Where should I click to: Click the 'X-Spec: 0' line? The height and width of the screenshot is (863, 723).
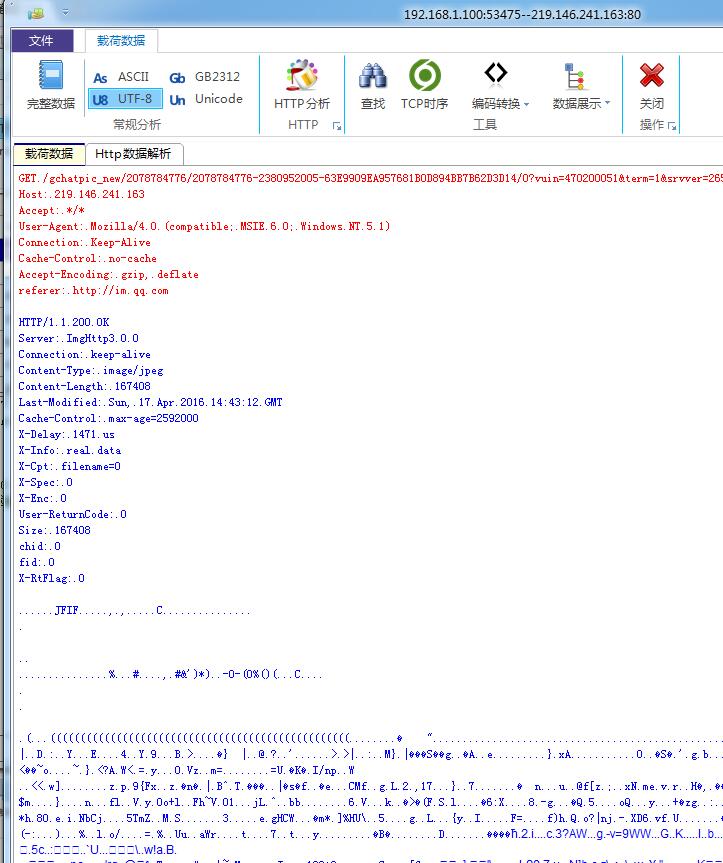point(46,482)
